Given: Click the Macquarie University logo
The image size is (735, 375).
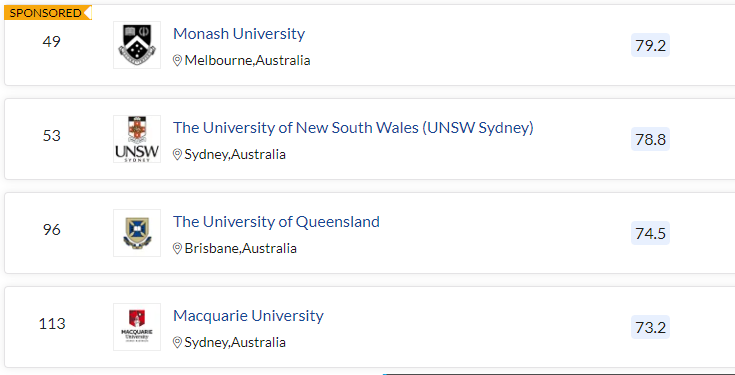Looking at the screenshot, I should pos(137,327).
